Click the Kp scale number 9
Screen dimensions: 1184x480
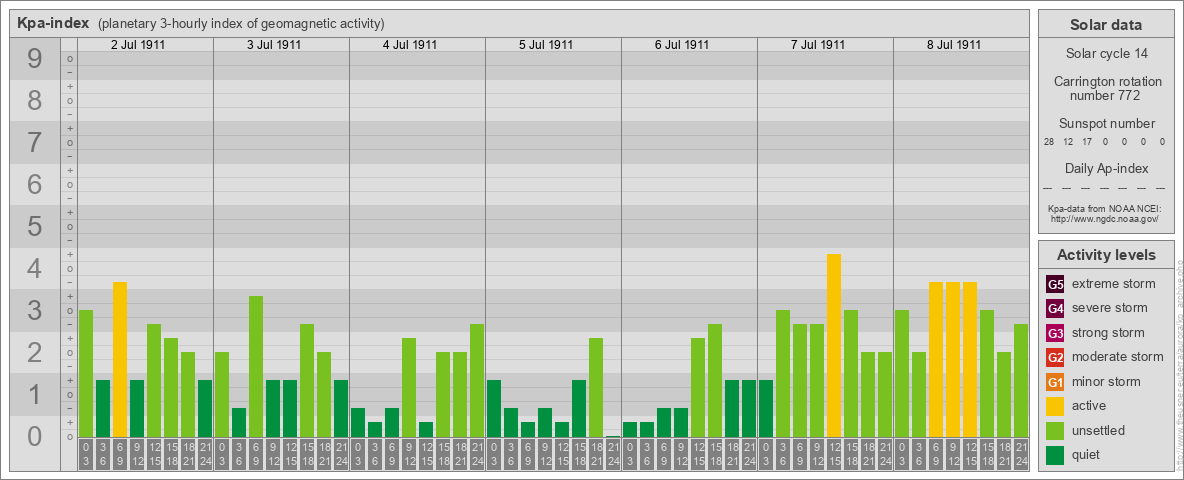[x=35, y=59]
